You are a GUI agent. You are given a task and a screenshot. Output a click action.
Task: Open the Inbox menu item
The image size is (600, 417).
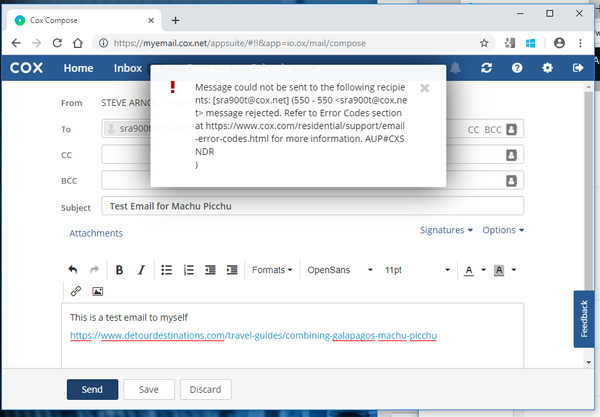(128, 68)
